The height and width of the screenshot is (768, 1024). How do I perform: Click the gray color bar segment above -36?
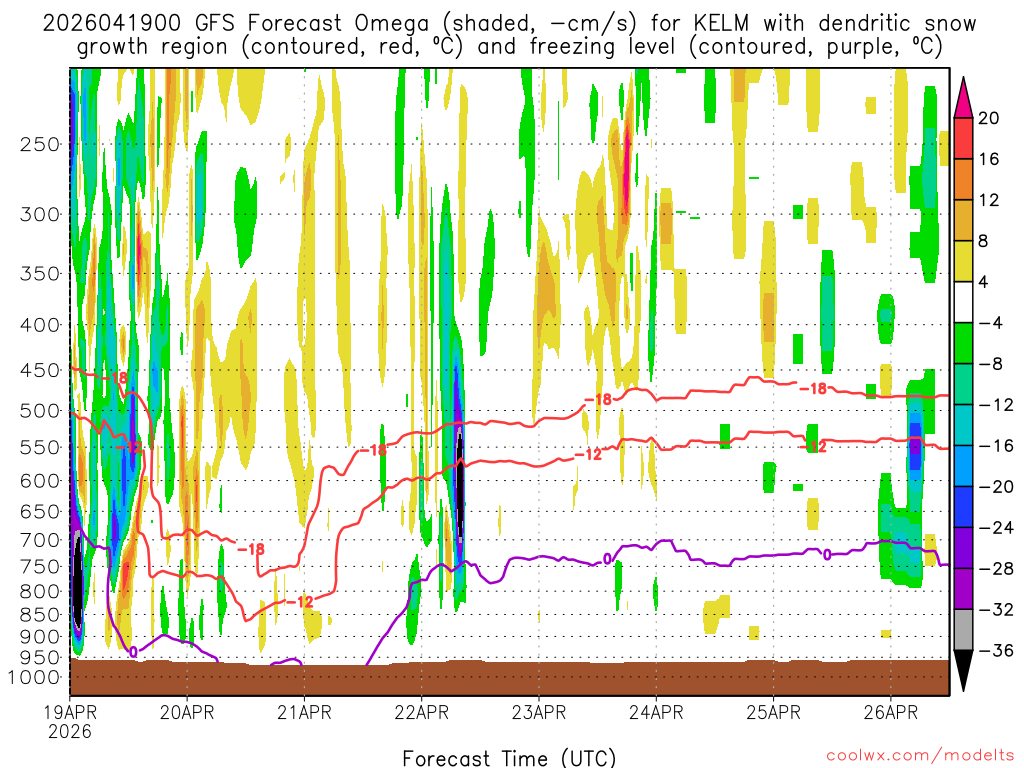[963, 630]
